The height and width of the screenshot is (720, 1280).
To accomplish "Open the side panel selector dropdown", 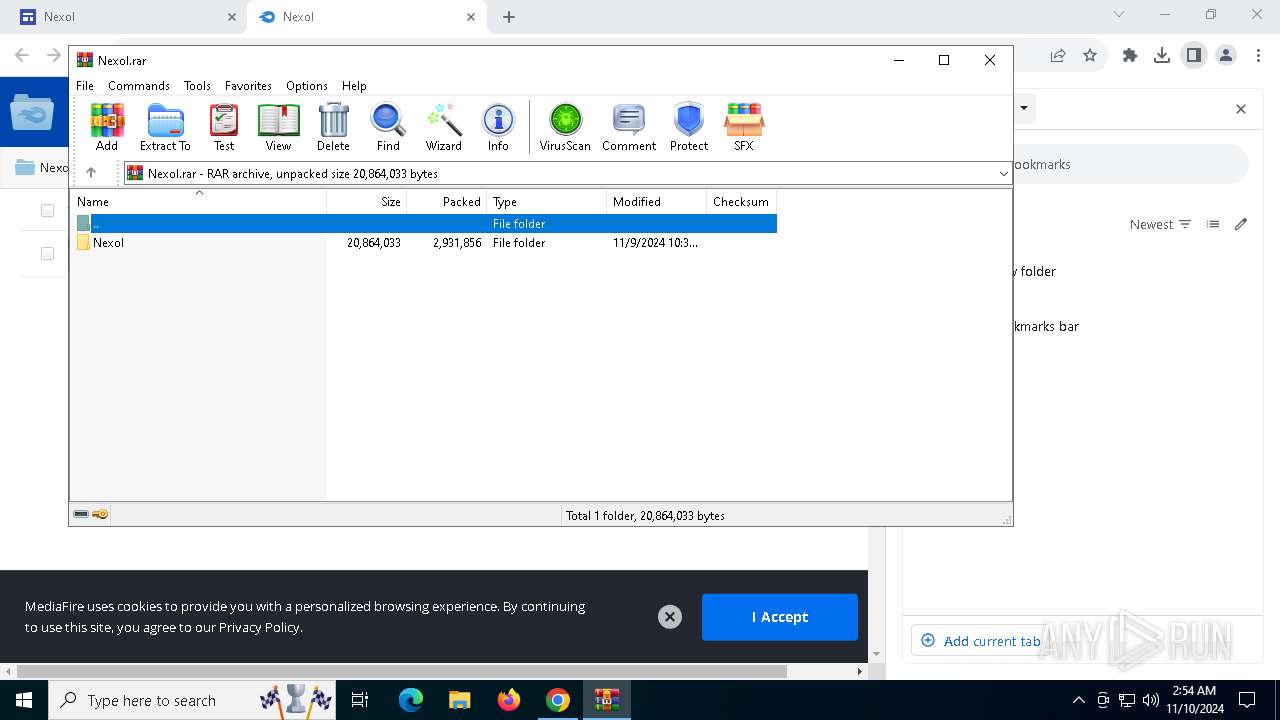I will (x=1024, y=108).
